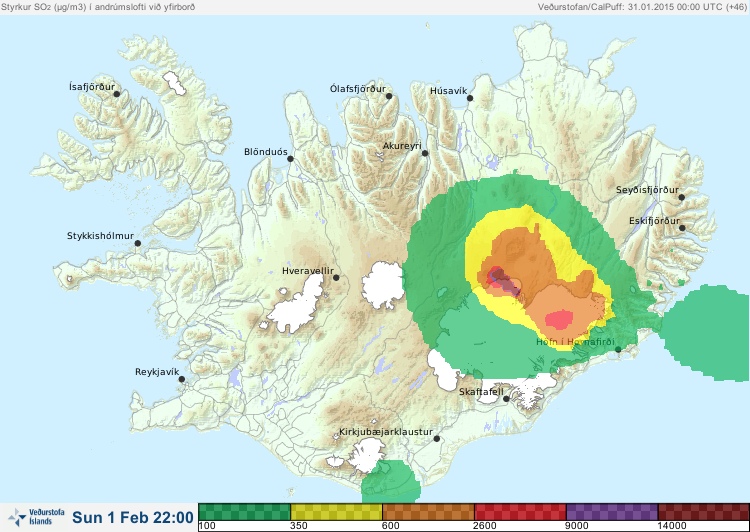The height and width of the screenshot is (532, 750).
Task: Click the Kirkjubæjarklaustur marker dot
Action: [437, 439]
